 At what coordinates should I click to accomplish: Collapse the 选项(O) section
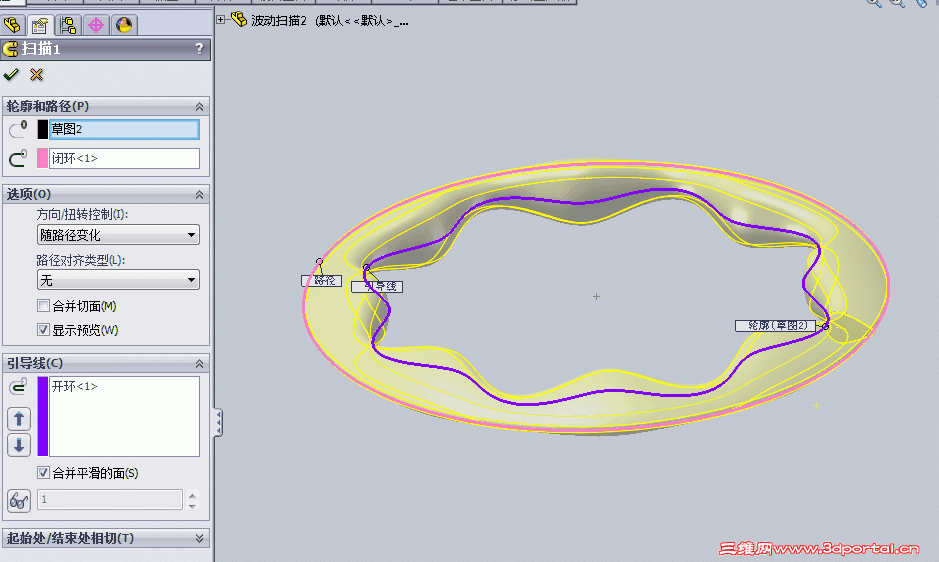[x=199, y=195]
